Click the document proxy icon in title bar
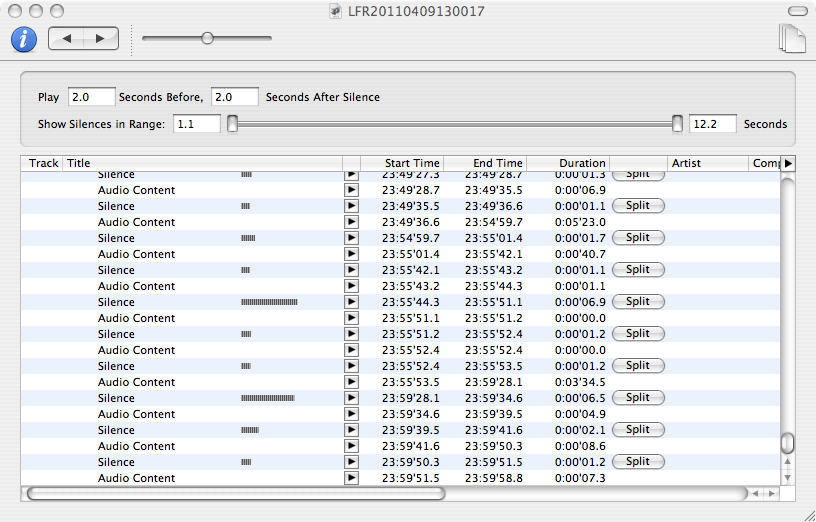The width and height of the screenshot is (816, 522). [336, 11]
